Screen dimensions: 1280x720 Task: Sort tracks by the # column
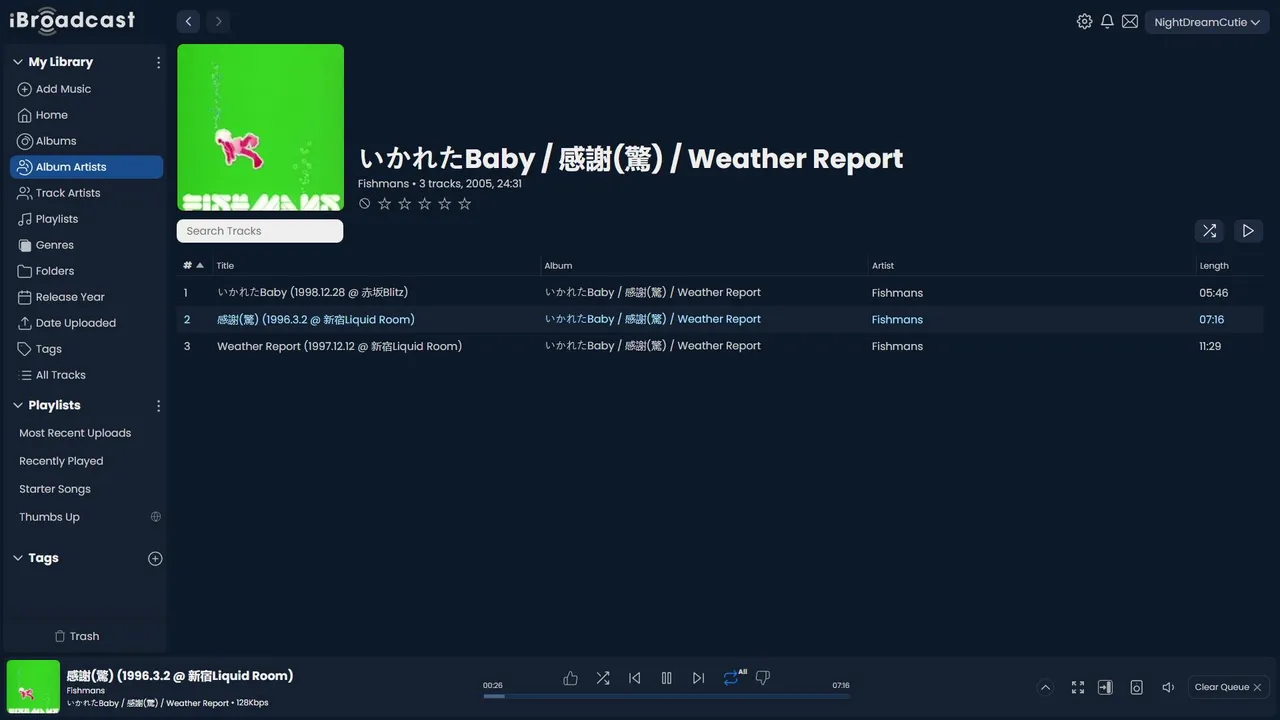[193, 266]
